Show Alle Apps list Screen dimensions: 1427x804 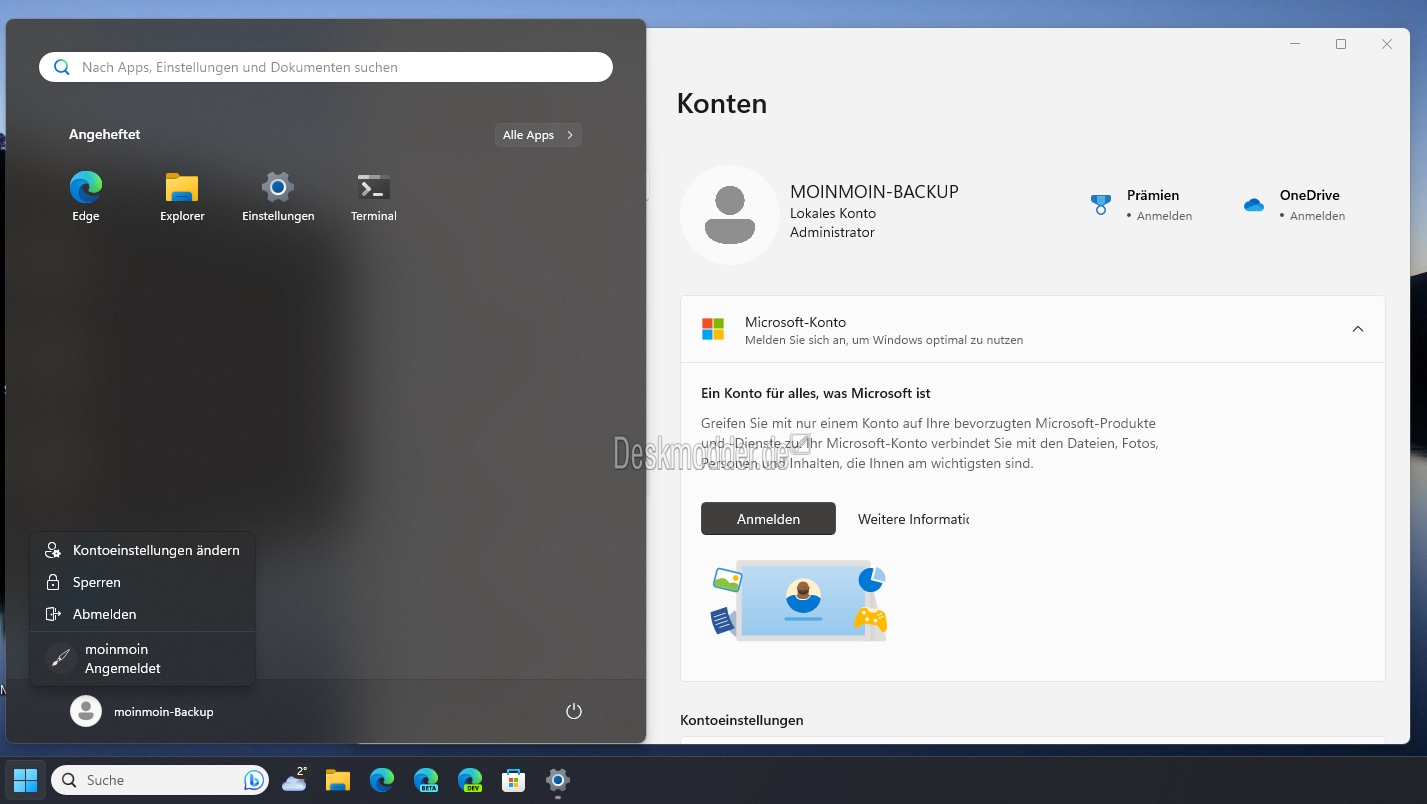point(538,135)
